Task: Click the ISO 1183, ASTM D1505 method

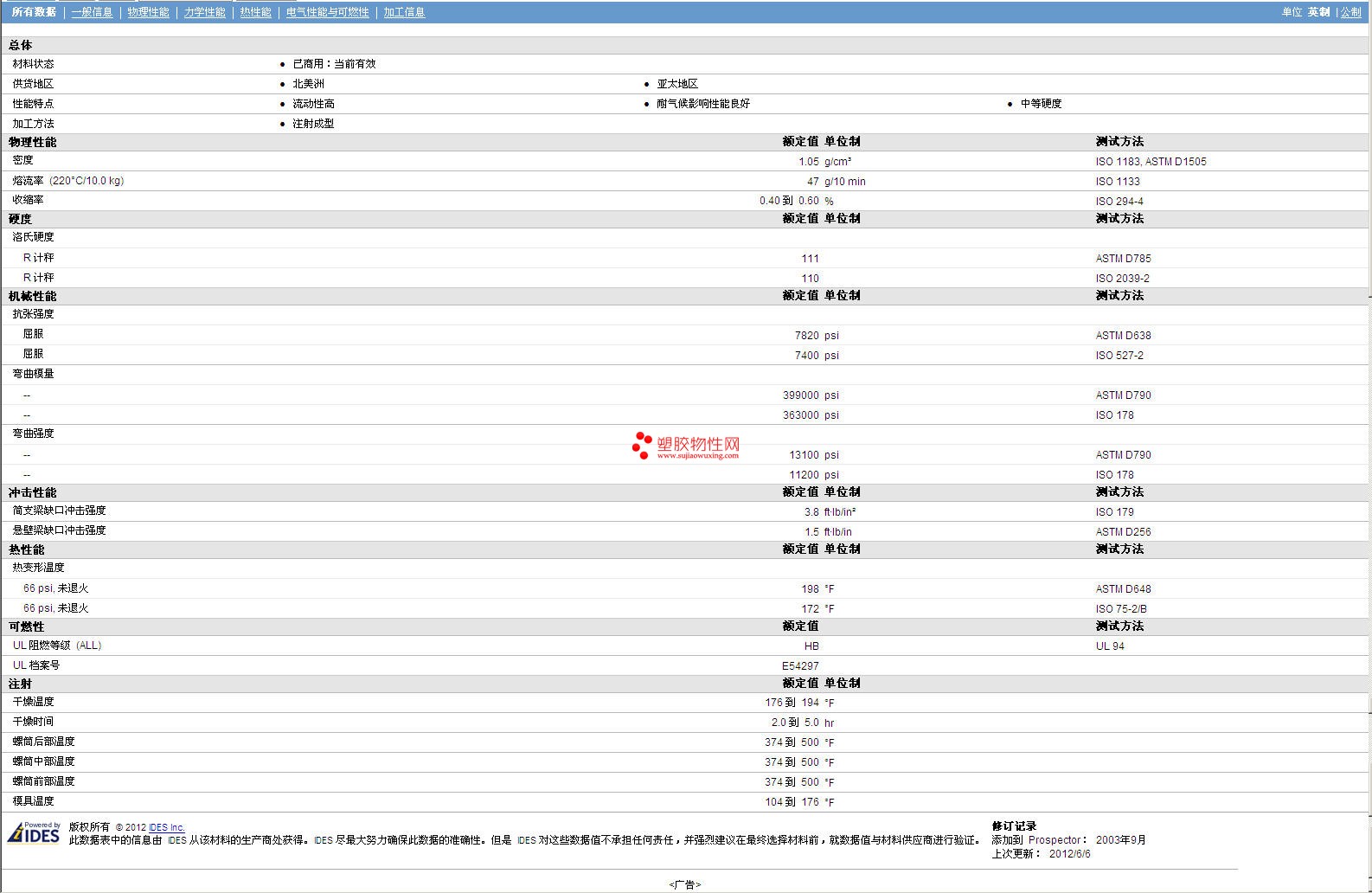Action: [1151, 162]
